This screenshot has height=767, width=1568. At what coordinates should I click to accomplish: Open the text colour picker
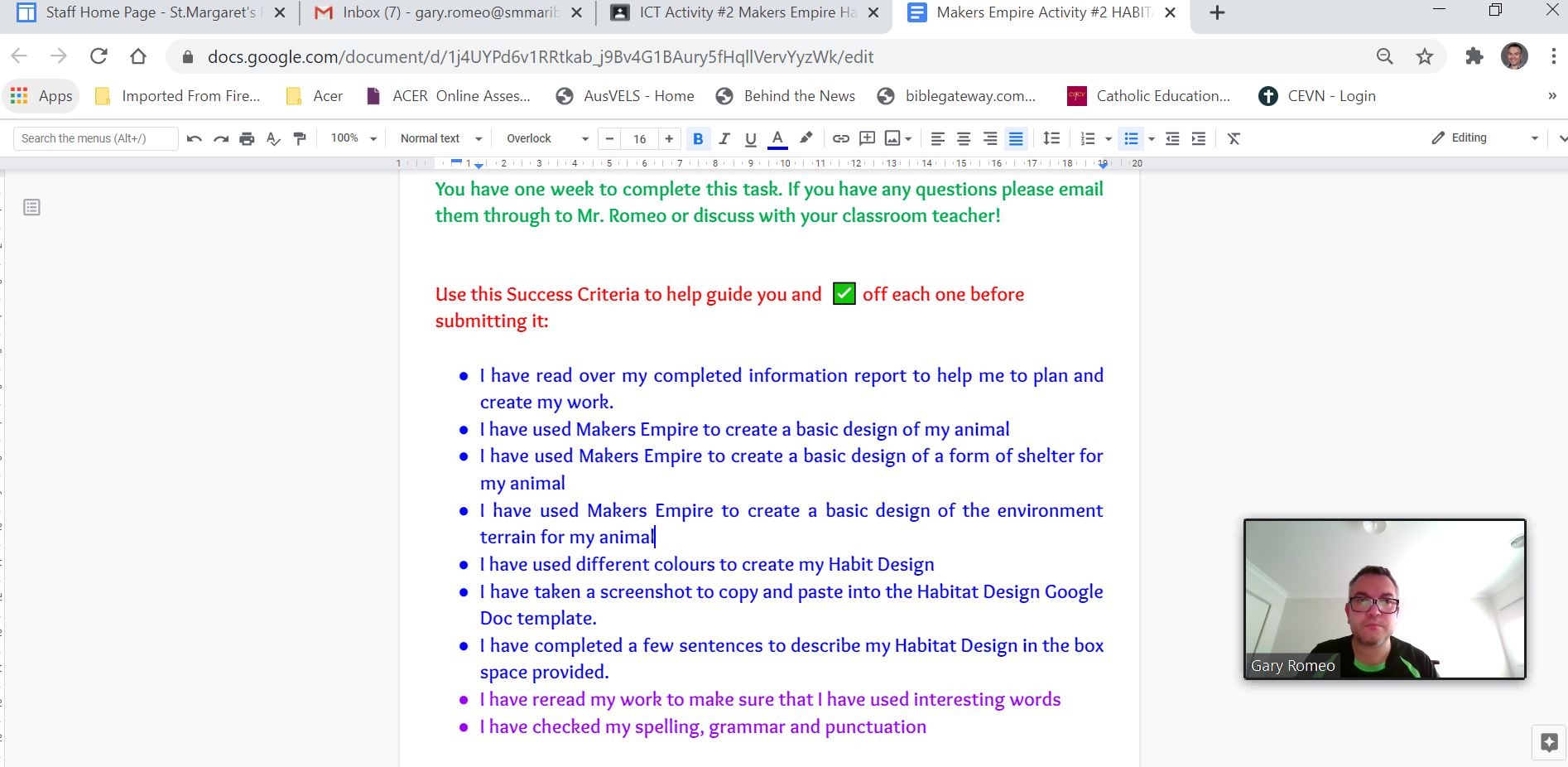[777, 138]
